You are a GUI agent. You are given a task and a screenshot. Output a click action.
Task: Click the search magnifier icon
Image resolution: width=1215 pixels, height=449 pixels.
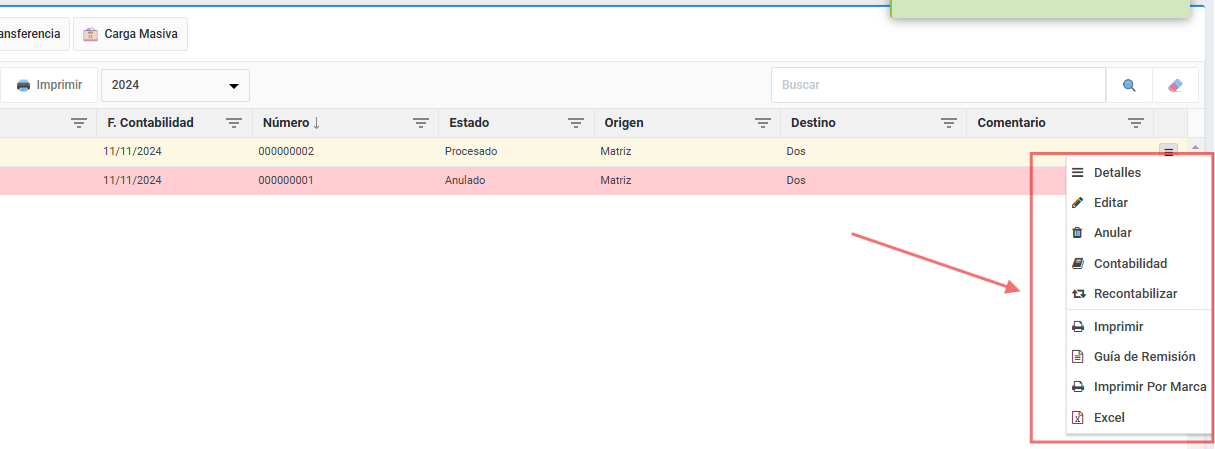1129,86
